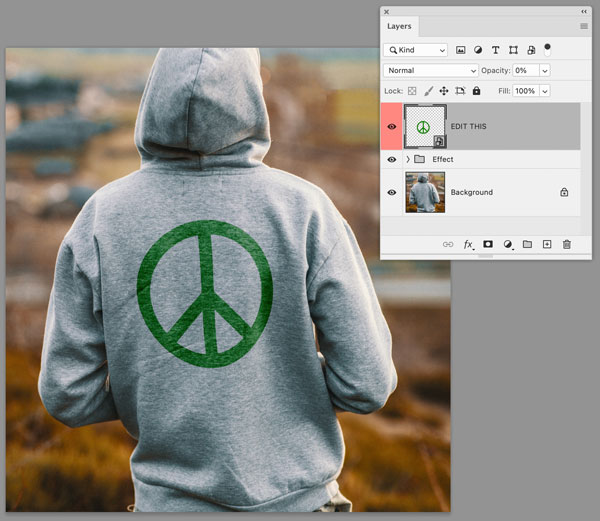Filter layers by type layers icon
Viewport: 600px width, 521px height.
coord(496,50)
